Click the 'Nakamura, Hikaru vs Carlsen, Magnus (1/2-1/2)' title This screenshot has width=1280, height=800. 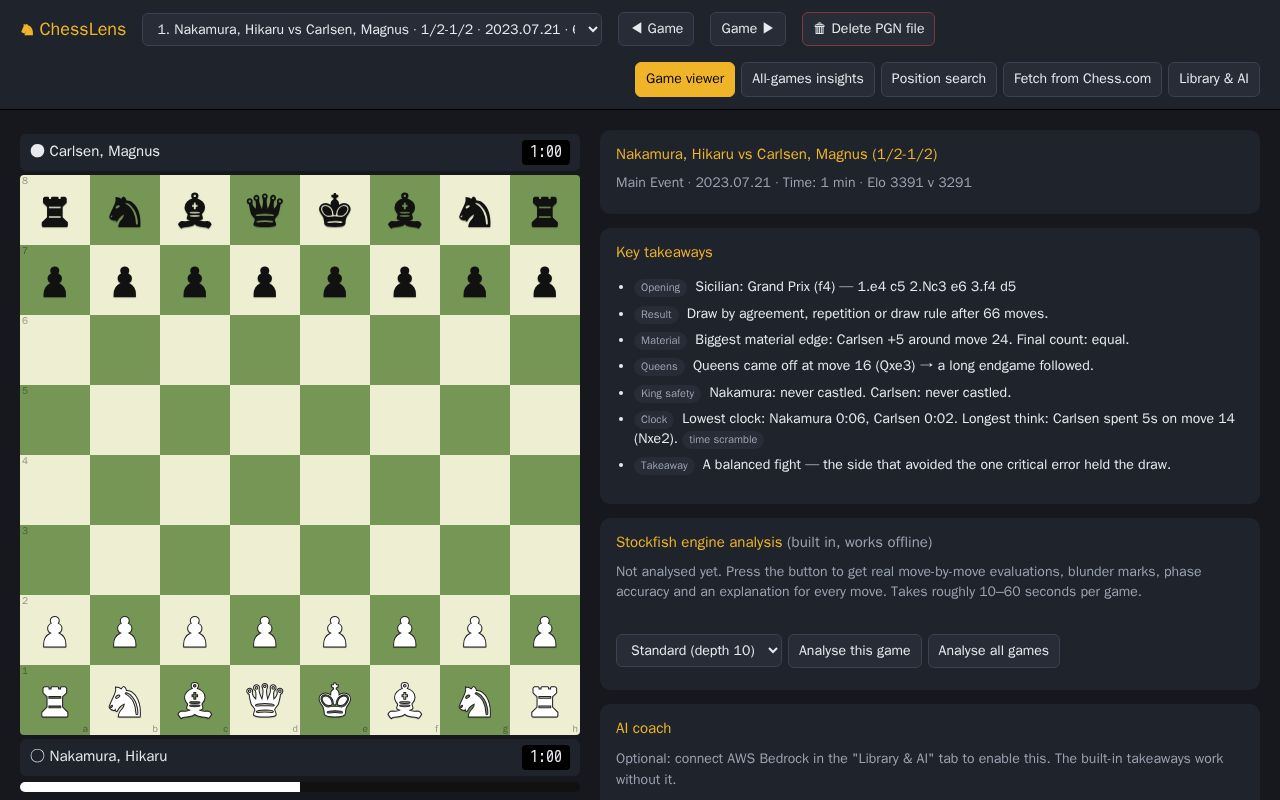pyautogui.click(x=777, y=154)
